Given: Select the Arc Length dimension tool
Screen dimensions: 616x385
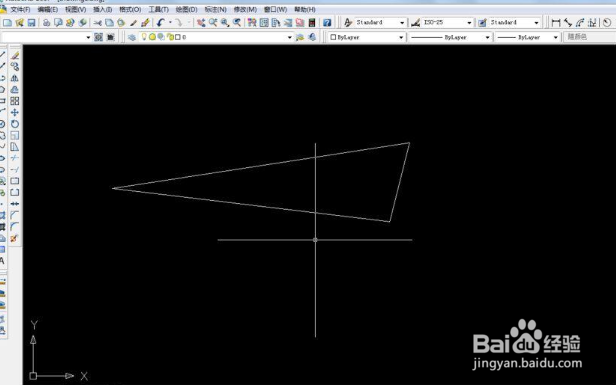Looking at the screenshot, I should point(580,23).
